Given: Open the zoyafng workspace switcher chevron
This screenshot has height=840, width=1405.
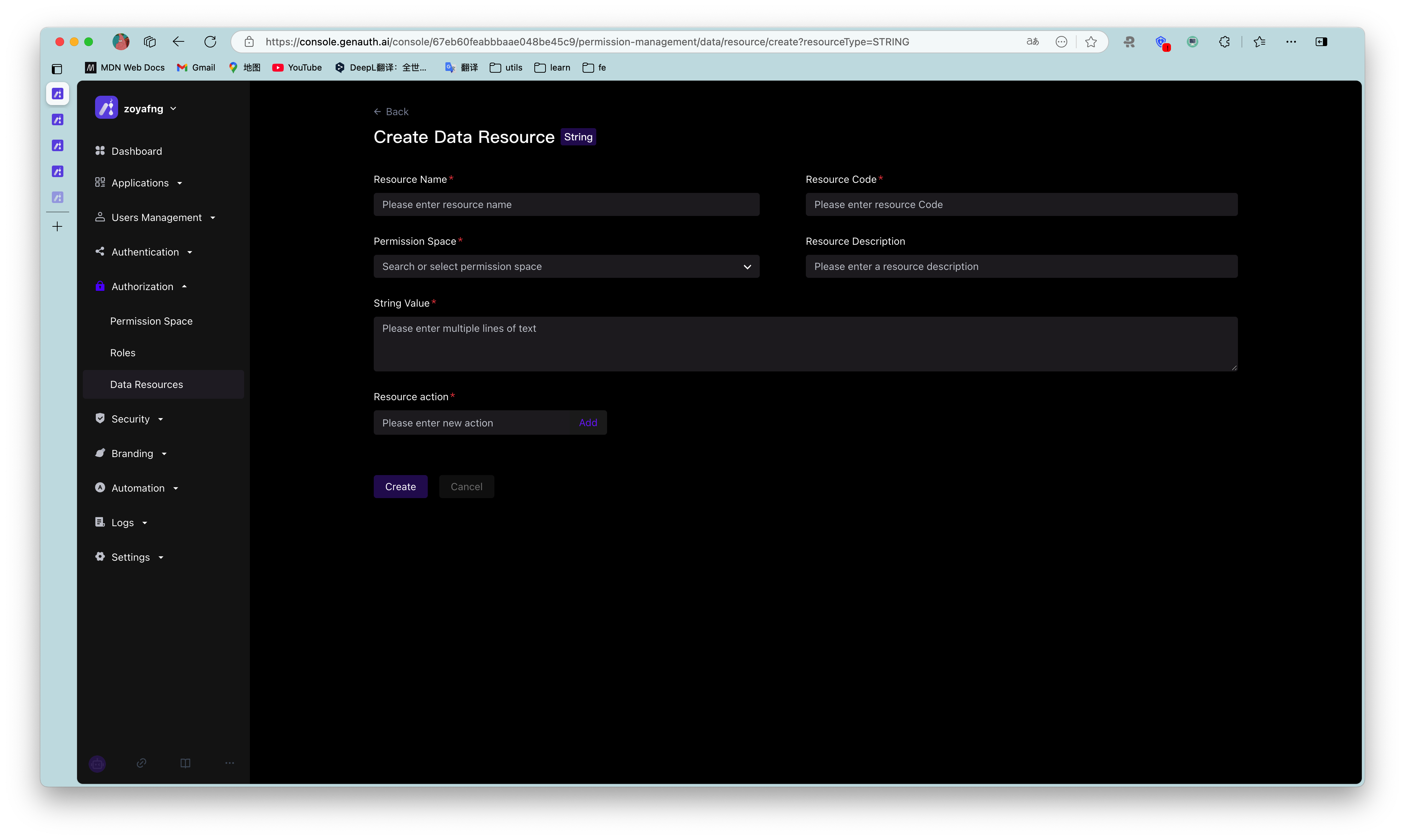Looking at the screenshot, I should pos(173,108).
